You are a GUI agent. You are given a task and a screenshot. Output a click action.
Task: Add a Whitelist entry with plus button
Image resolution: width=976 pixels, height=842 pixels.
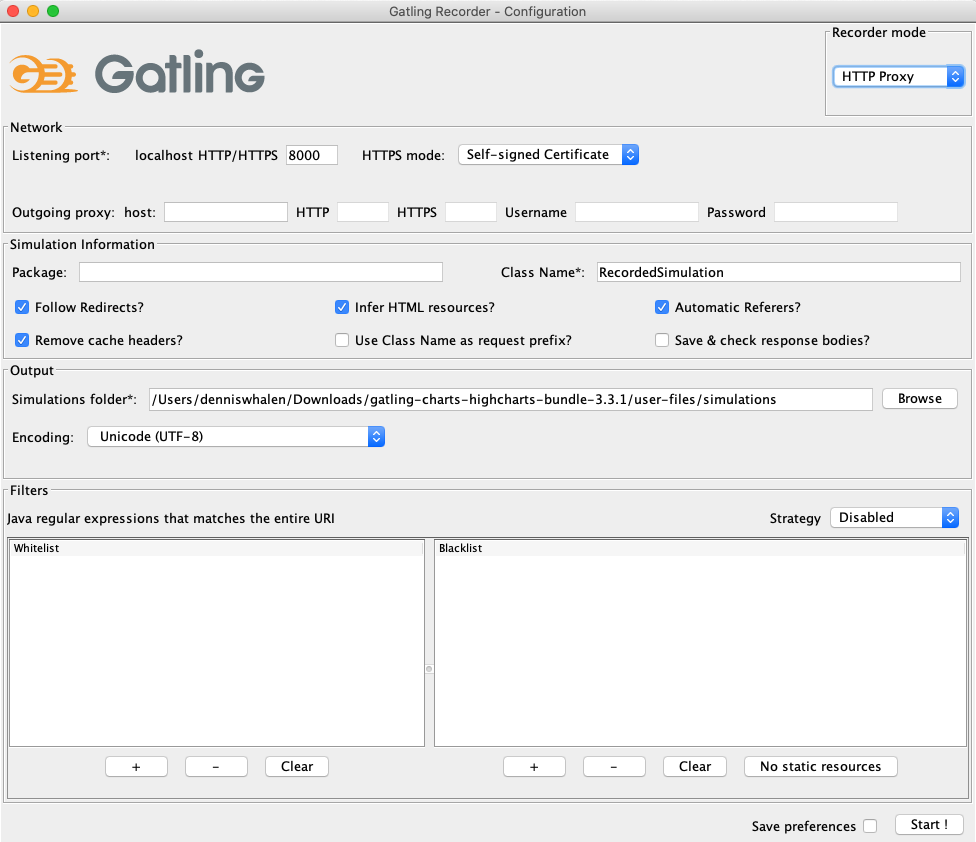coord(136,767)
